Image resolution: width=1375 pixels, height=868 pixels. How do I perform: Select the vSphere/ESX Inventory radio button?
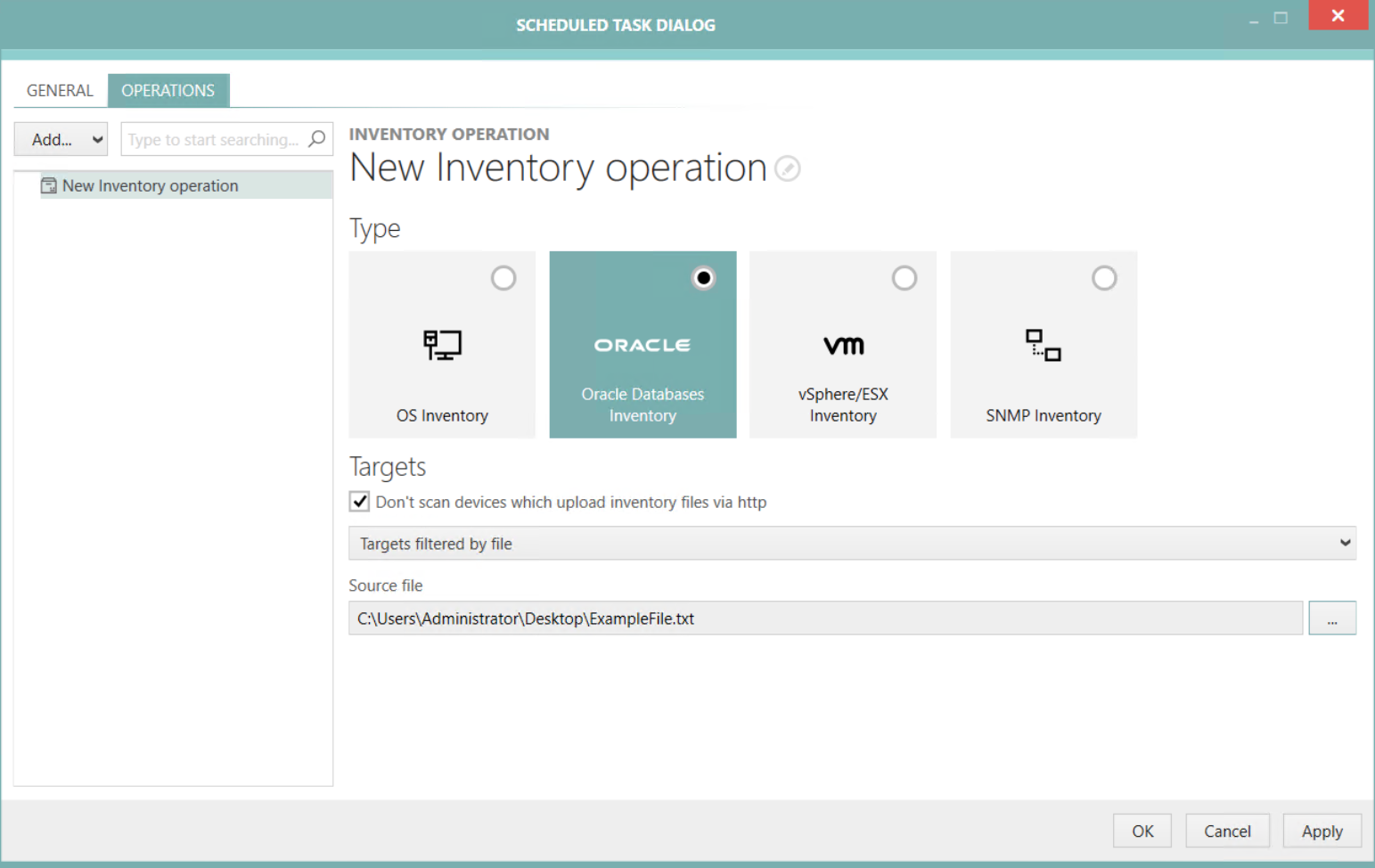click(x=904, y=278)
